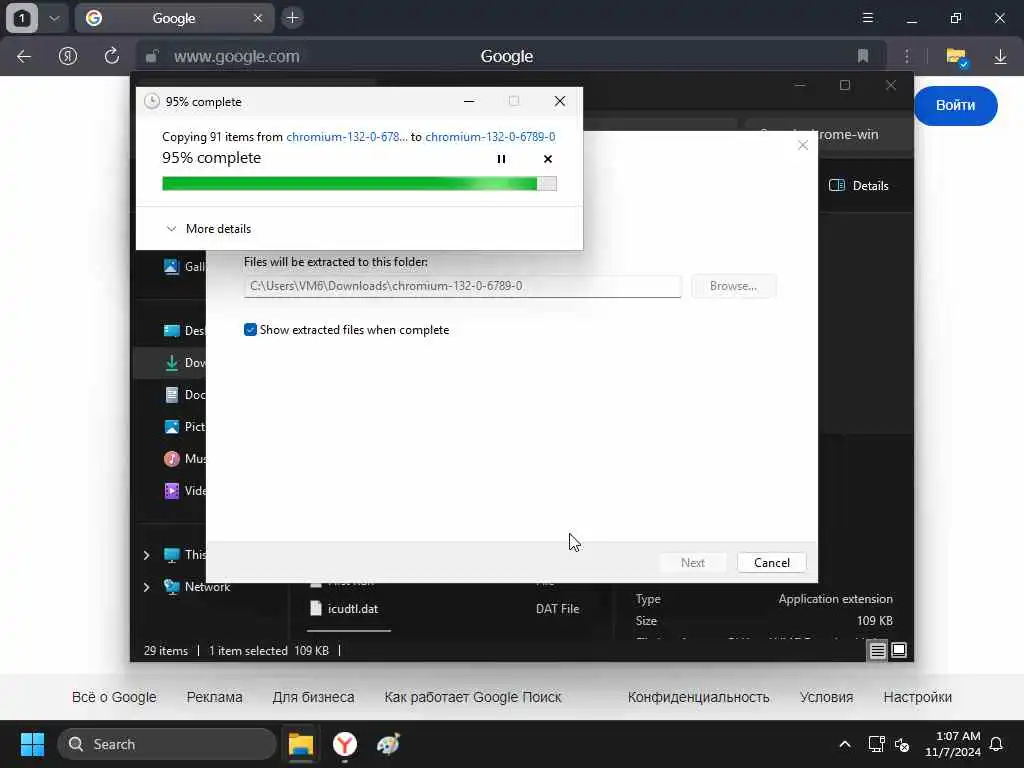Open Реклама footer link

pos(214,697)
